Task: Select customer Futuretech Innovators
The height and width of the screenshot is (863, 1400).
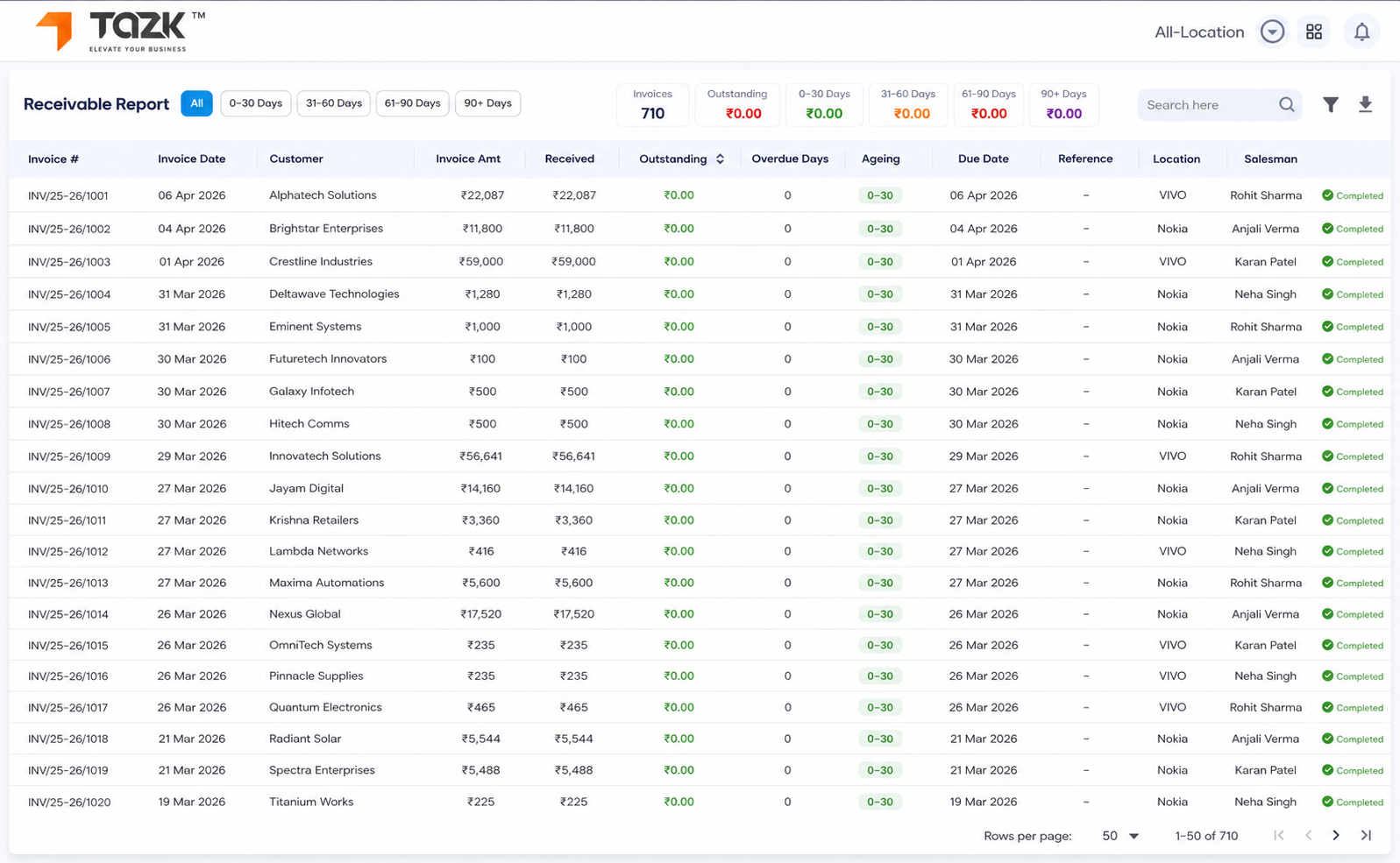Action: click(x=328, y=358)
